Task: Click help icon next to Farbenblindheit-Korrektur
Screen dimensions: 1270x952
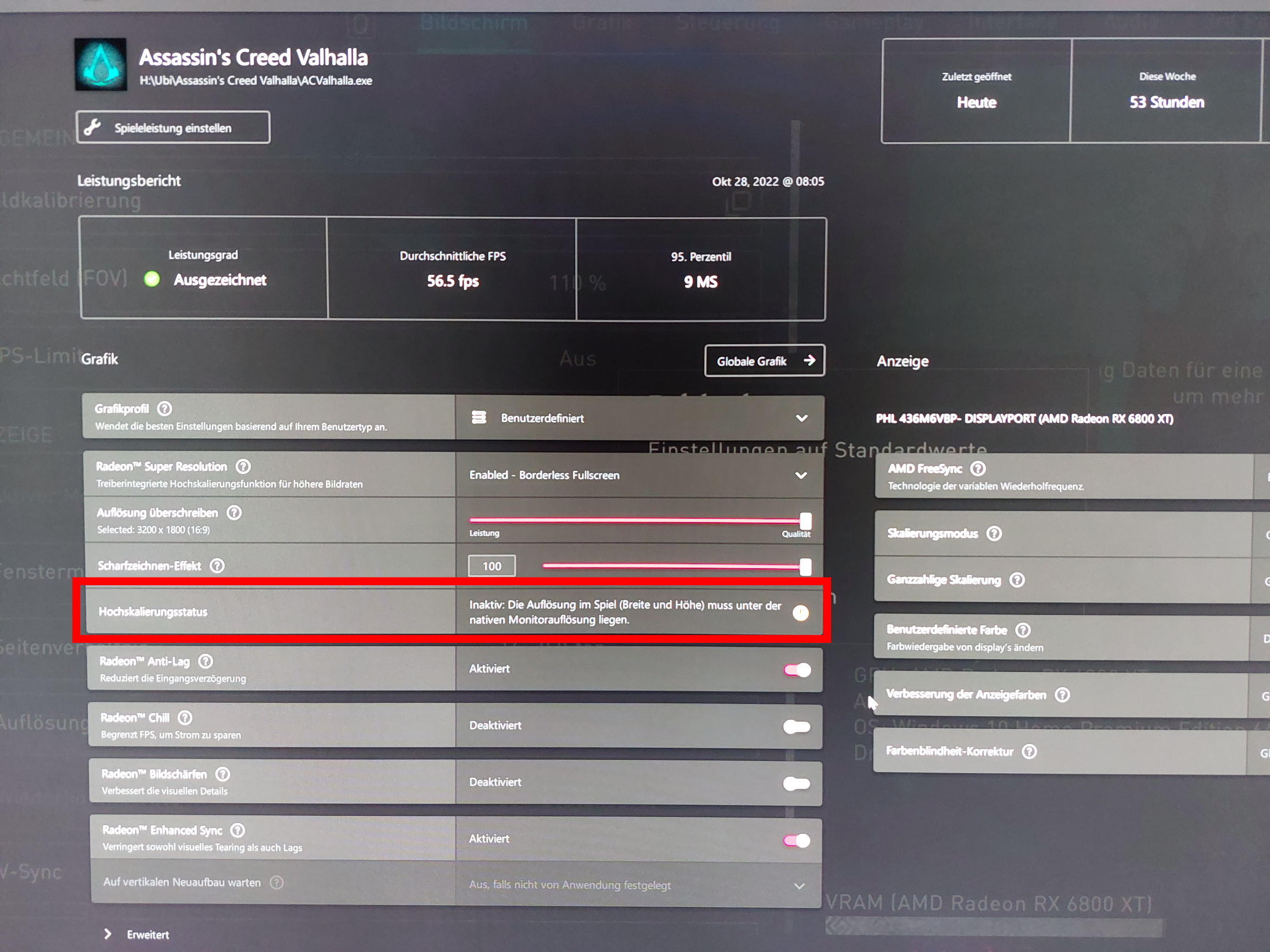Action: pyautogui.click(x=1029, y=751)
